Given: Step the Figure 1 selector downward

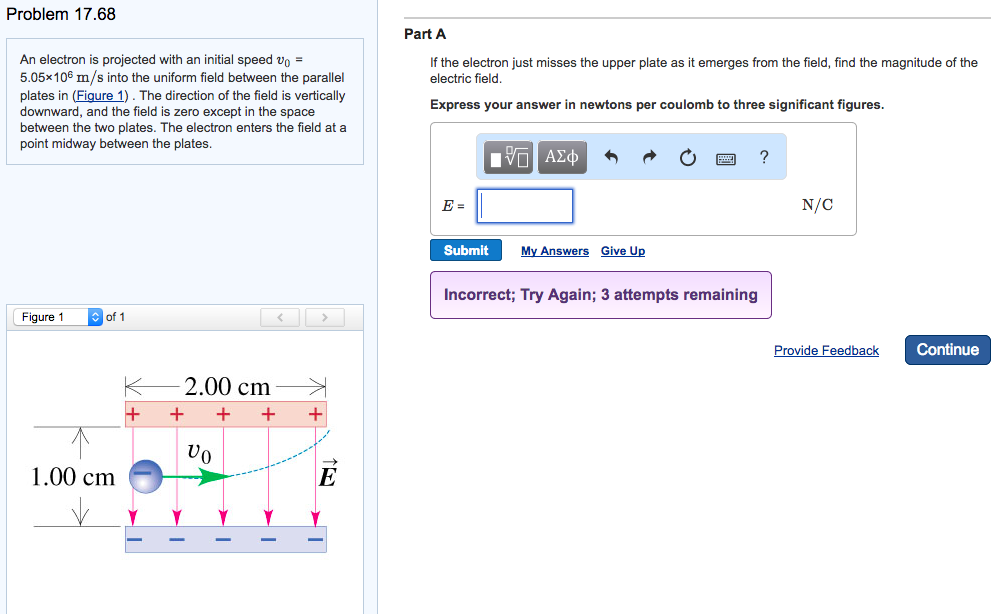Looking at the screenshot, I should tap(95, 320).
